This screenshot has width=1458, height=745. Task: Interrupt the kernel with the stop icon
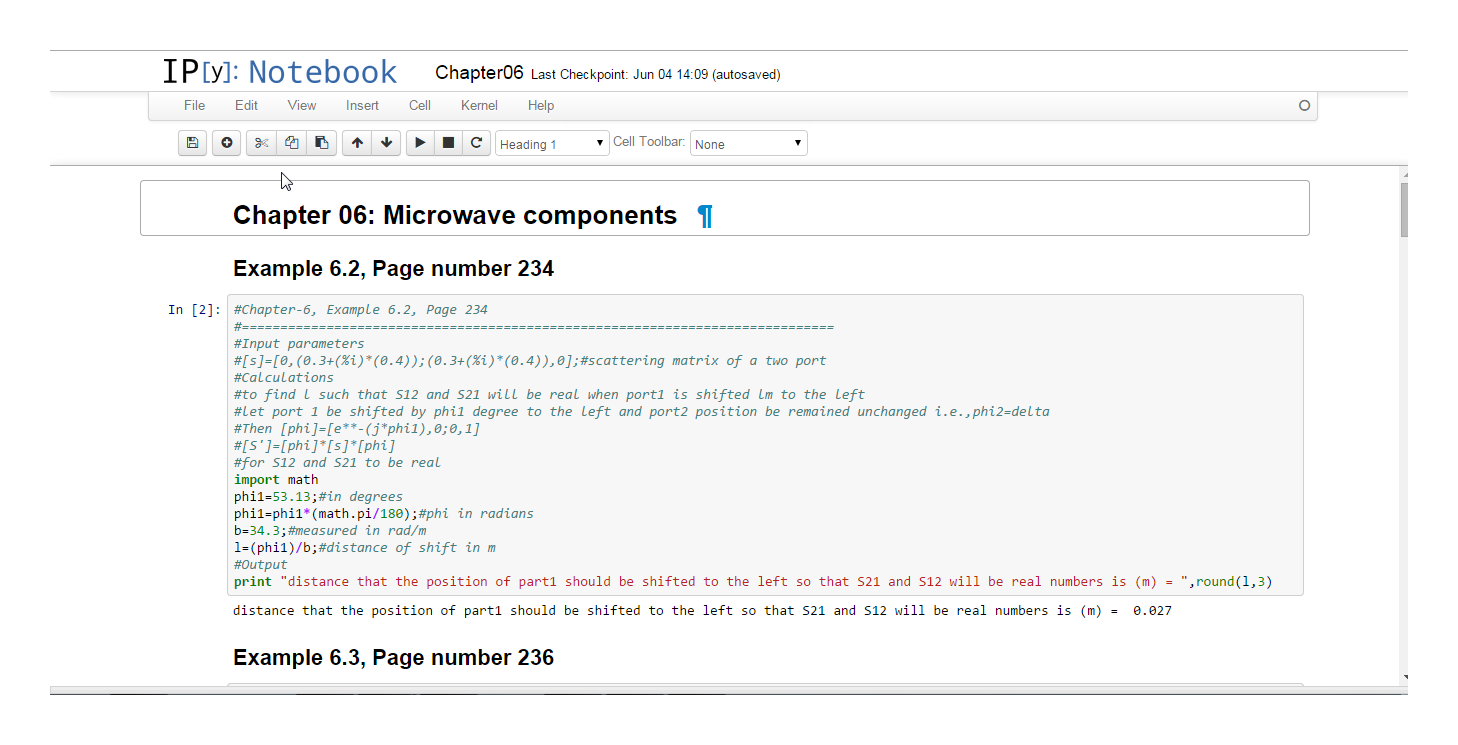(448, 143)
